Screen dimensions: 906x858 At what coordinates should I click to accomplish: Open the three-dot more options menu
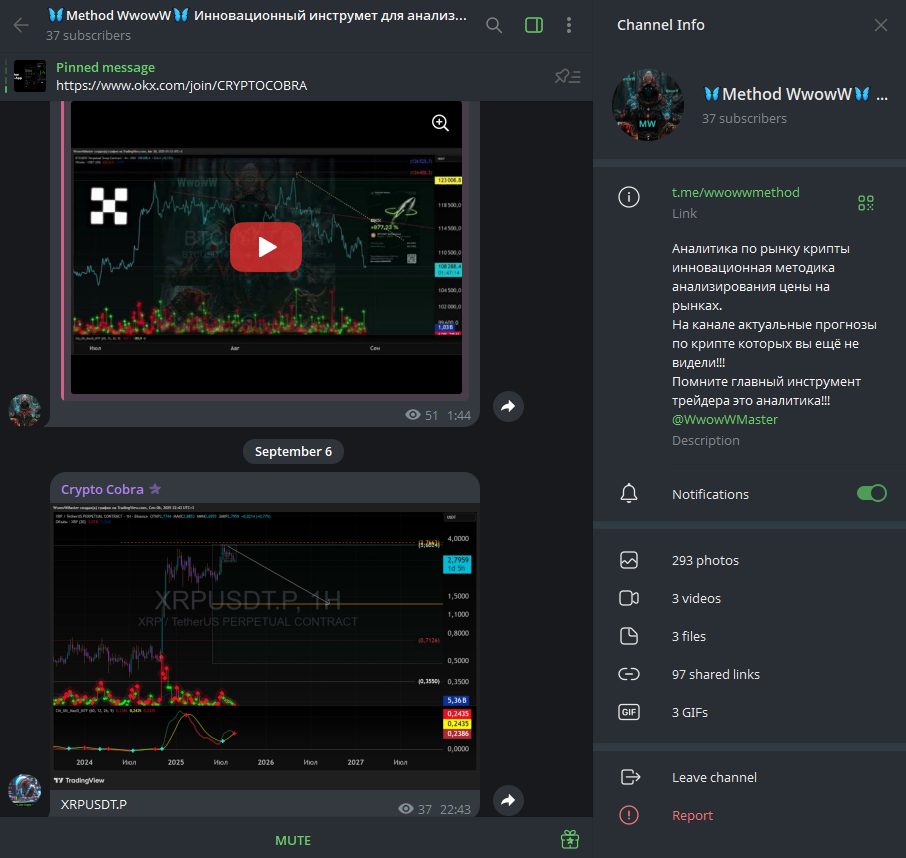click(x=569, y=25)
